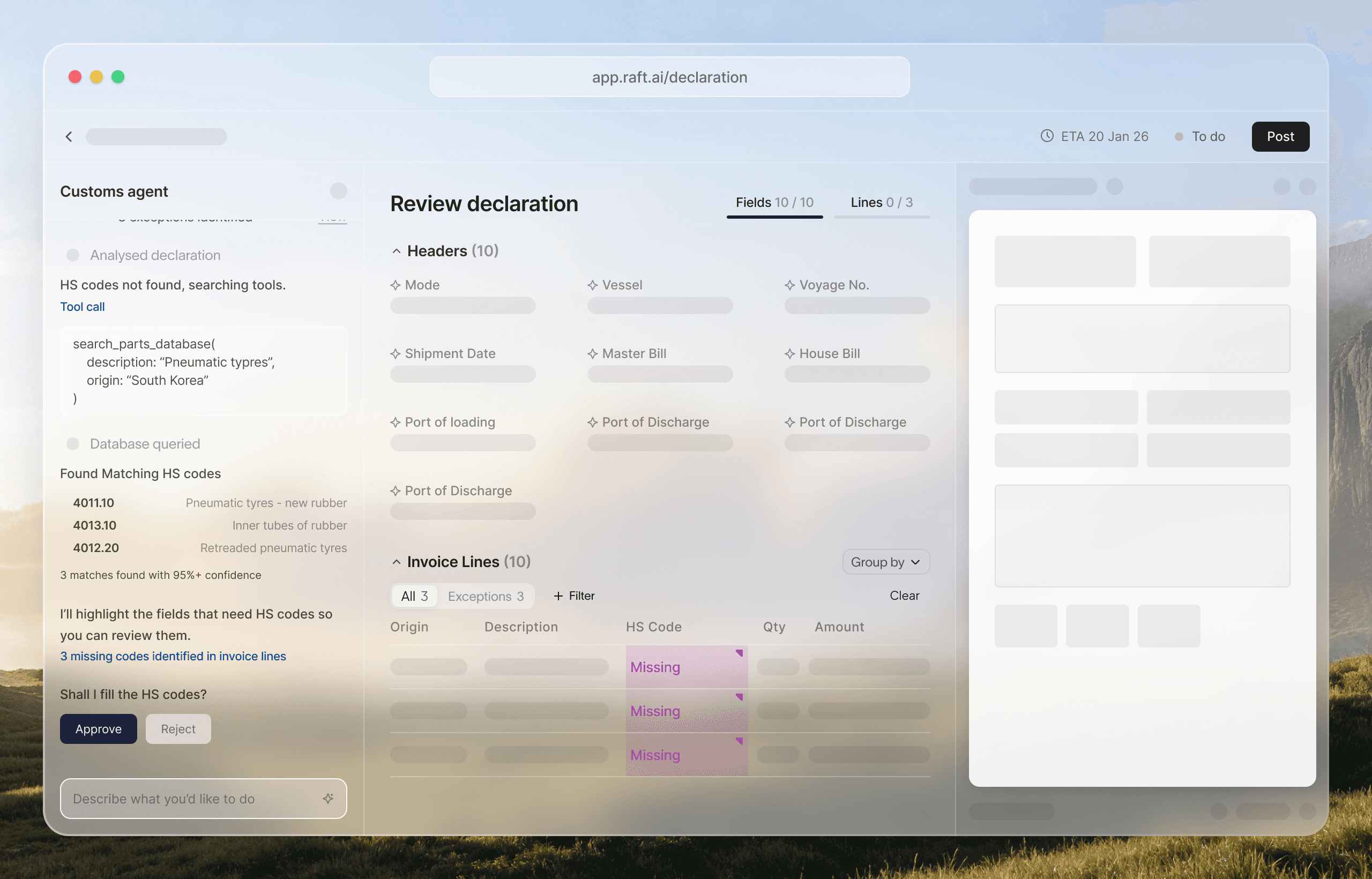Click the sparkle icon beside Master Bill

pos(592,353)
